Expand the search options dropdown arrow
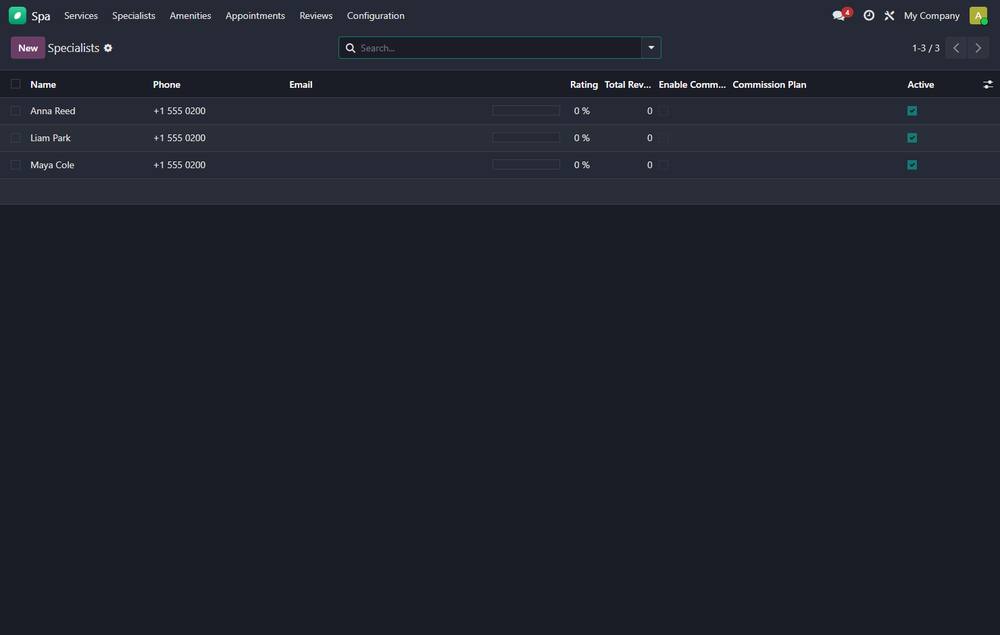Image resolution: width=1000 pixels, height=635 pixels. coord(651,48)
